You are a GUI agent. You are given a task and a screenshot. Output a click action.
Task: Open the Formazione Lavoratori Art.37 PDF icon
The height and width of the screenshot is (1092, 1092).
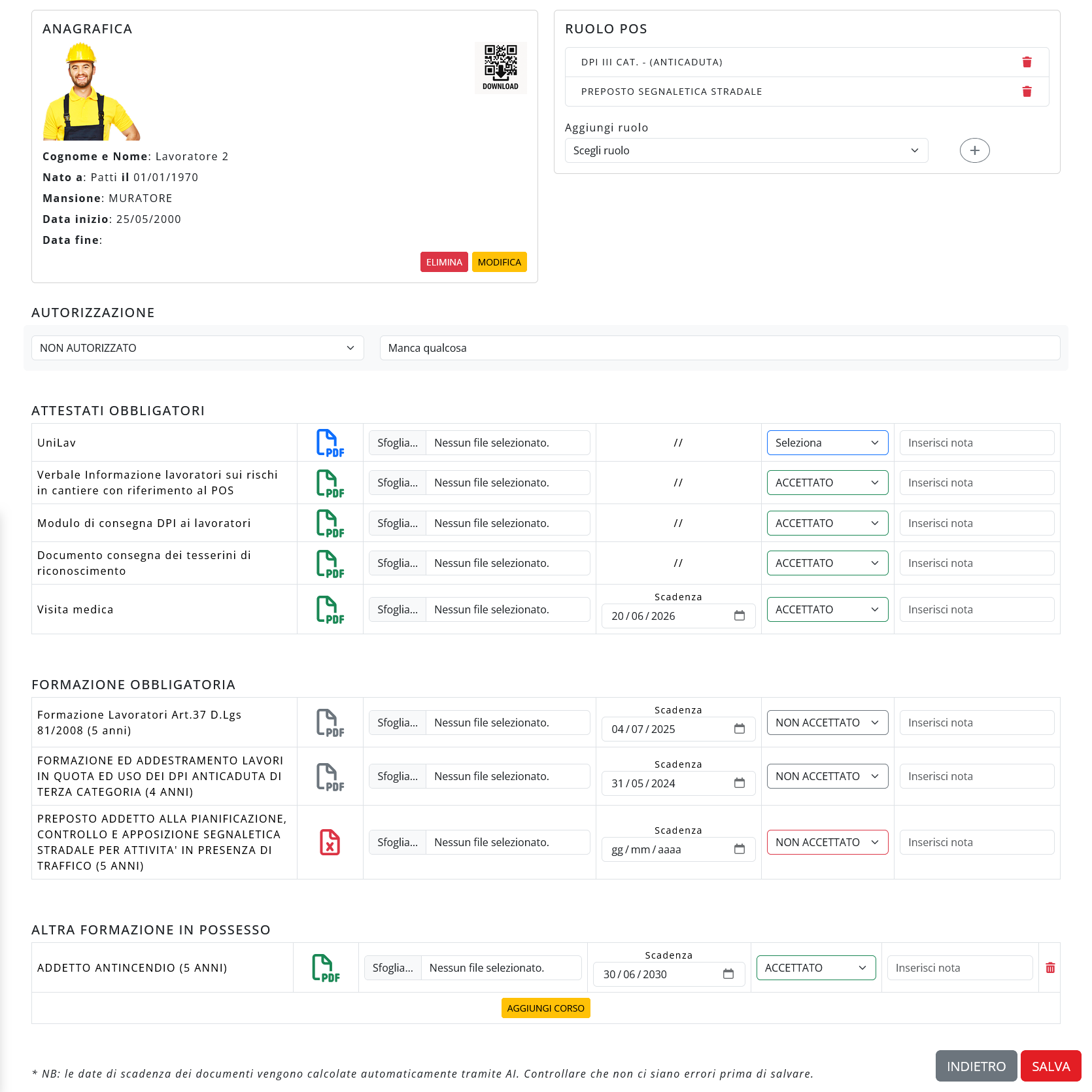[x=330, y=723]
